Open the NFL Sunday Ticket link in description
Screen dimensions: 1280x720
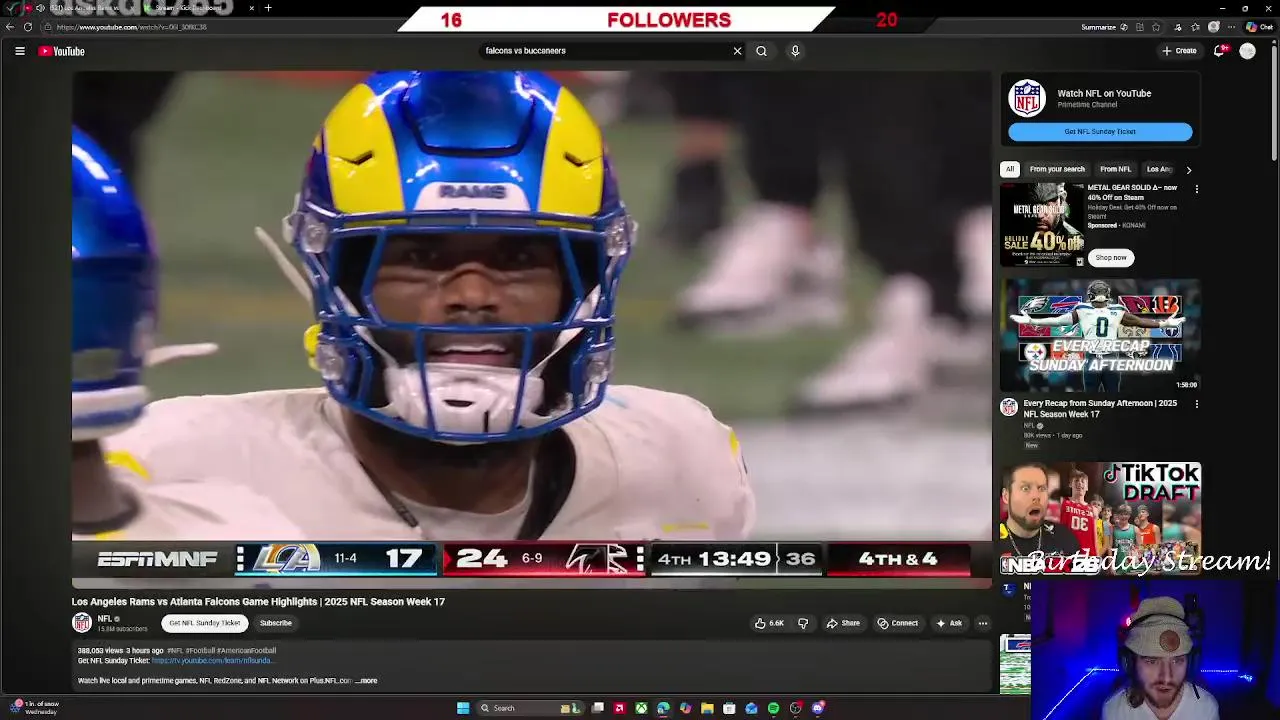pos(212,661)
